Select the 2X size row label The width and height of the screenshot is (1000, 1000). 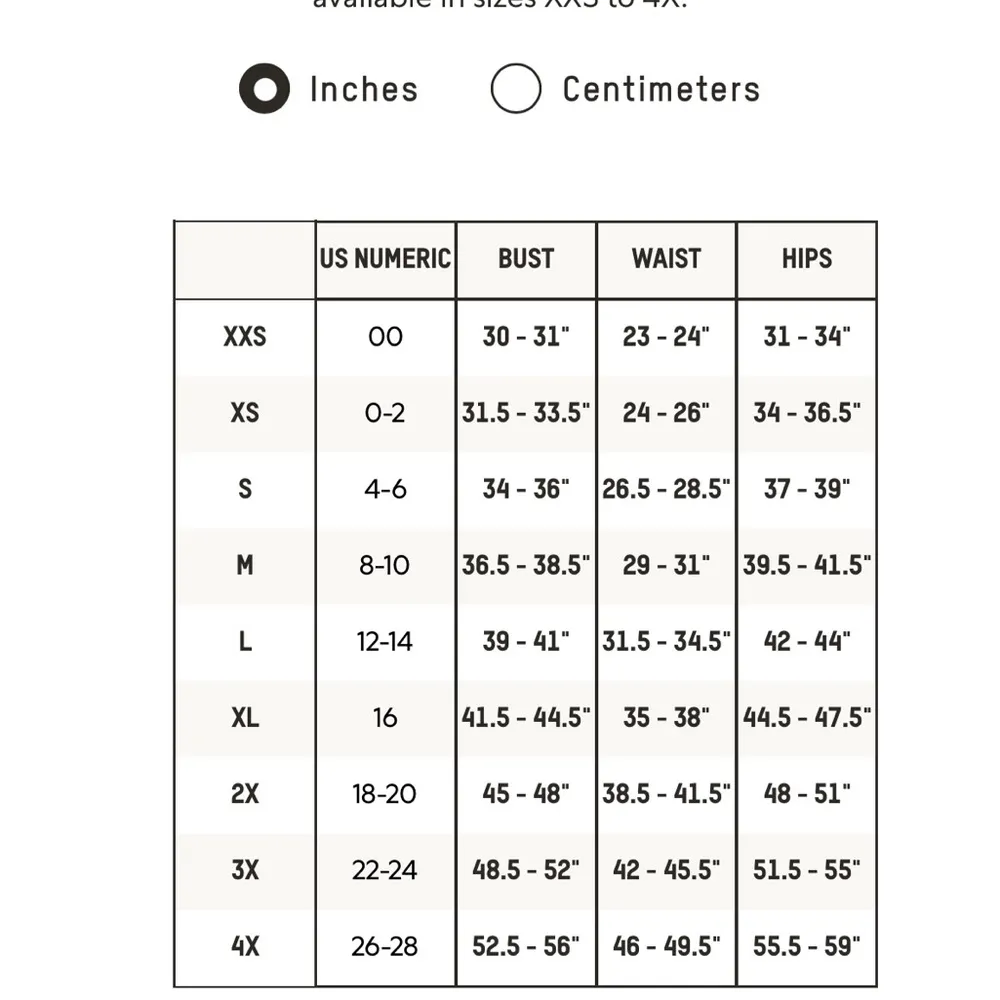(244, 794)
